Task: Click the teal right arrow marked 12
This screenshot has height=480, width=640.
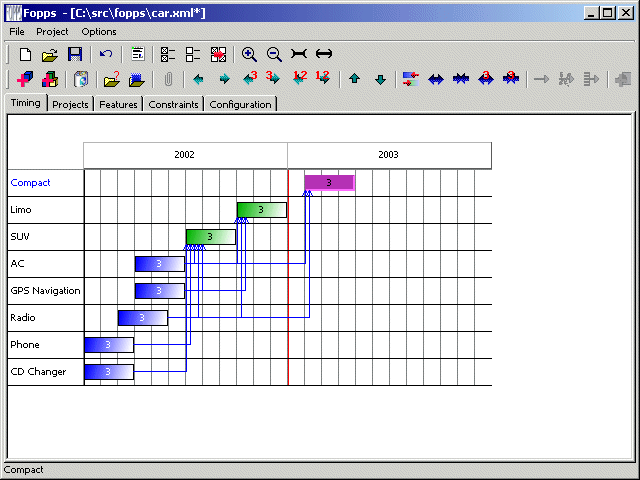Action: click(x=323, y=78)
